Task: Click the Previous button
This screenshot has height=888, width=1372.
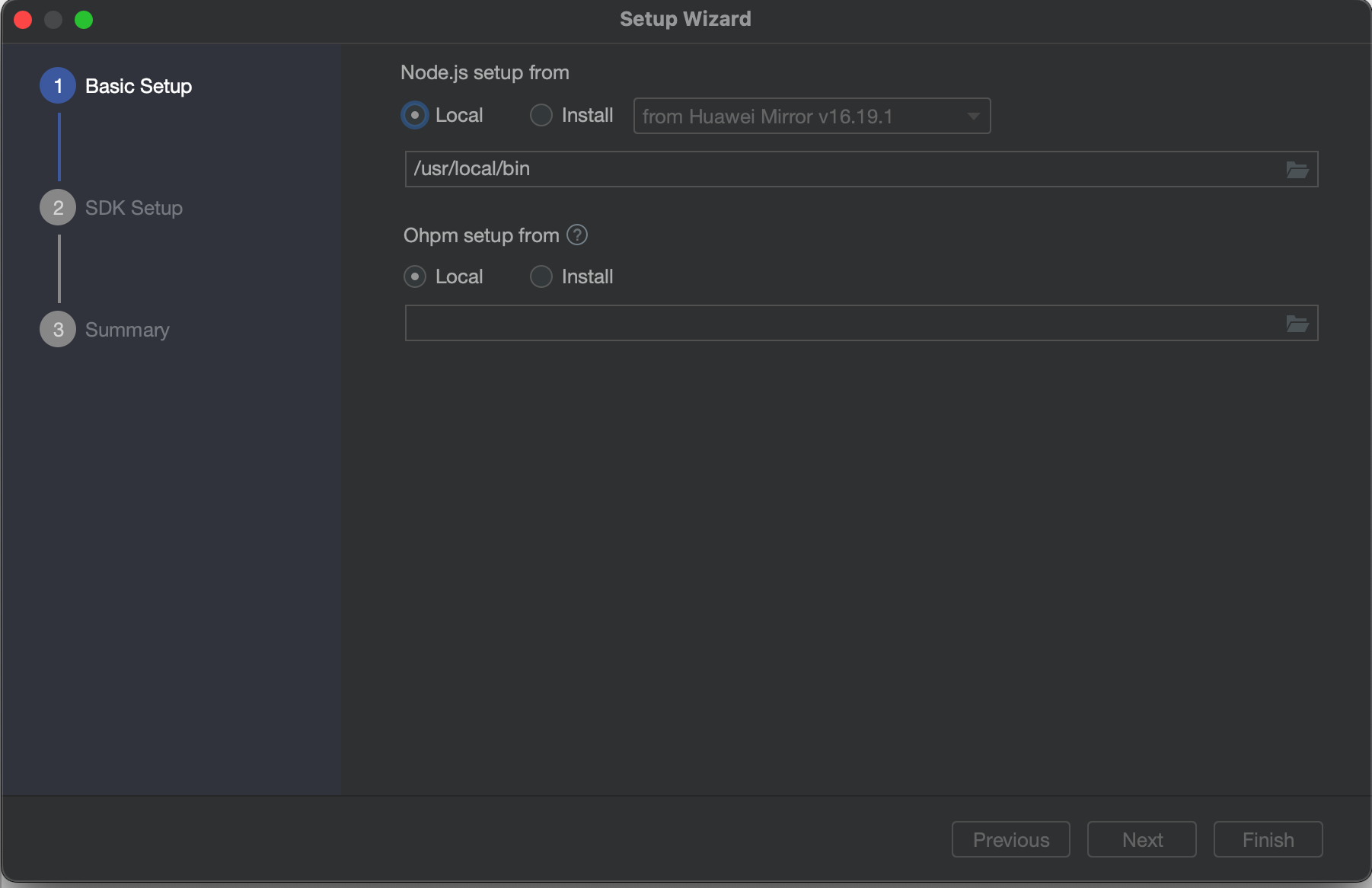Action: 1010,839
